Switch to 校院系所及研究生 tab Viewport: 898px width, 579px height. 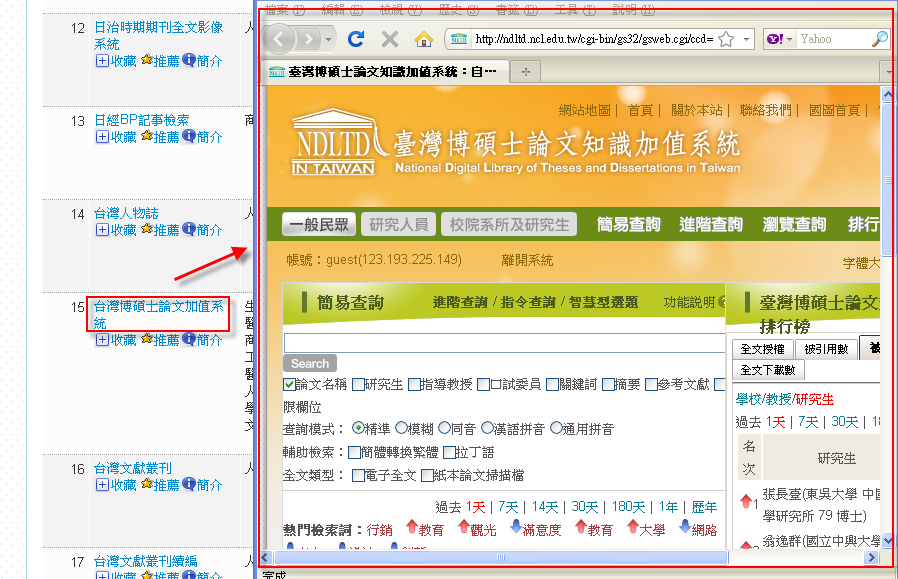tap(509, 224)
